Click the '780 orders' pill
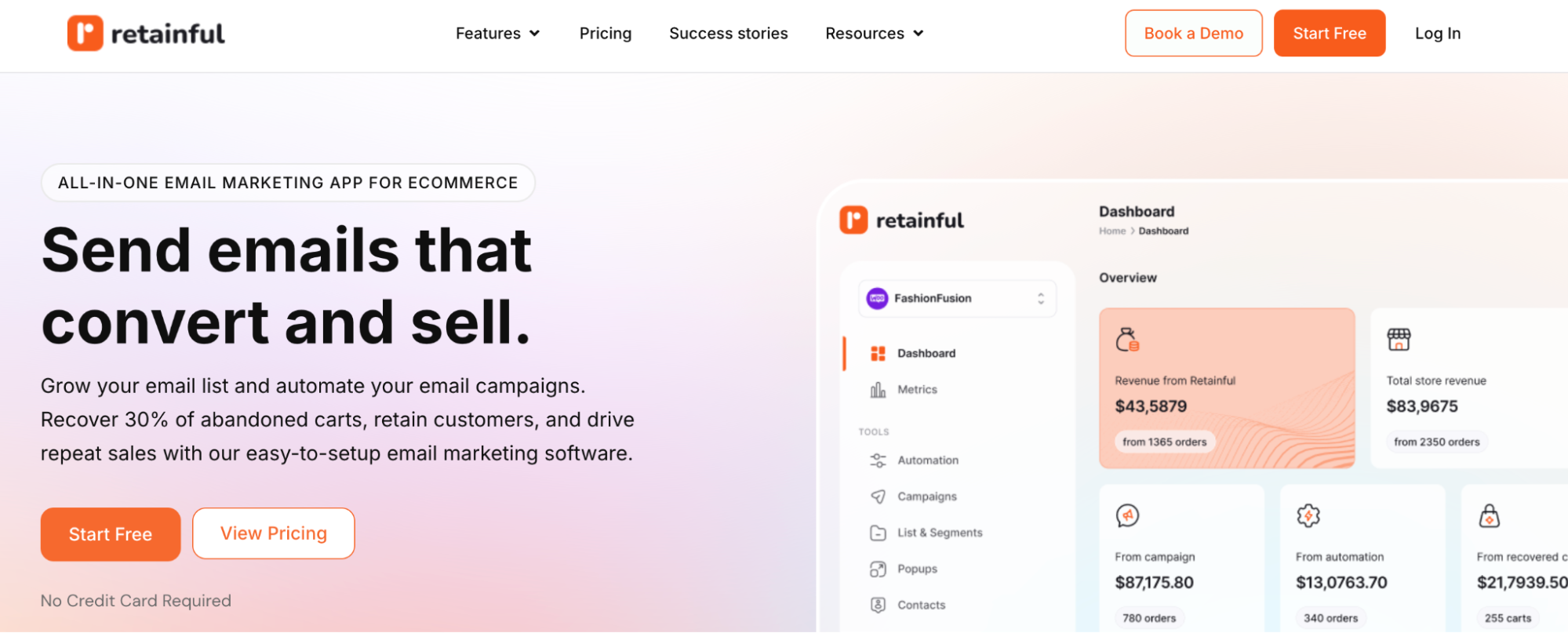This screenshot has width=1568, height=633. (1149, 618)
